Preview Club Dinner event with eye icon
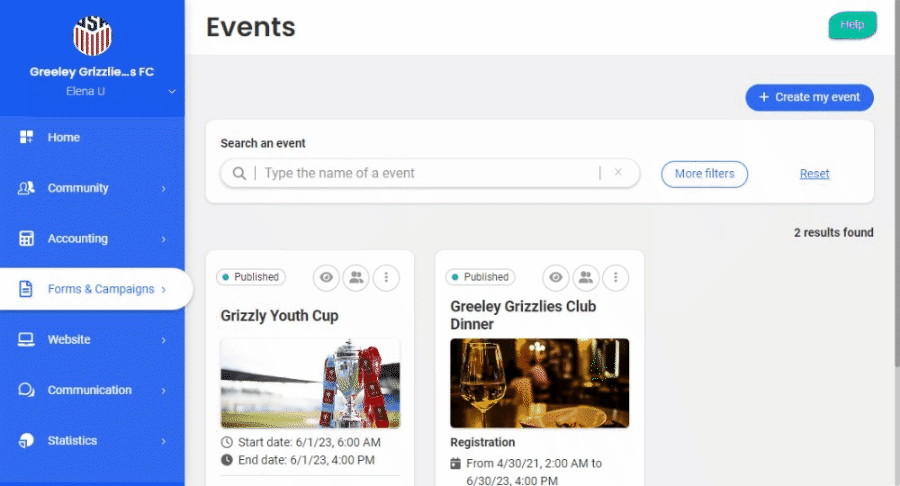 coord(556,278)
